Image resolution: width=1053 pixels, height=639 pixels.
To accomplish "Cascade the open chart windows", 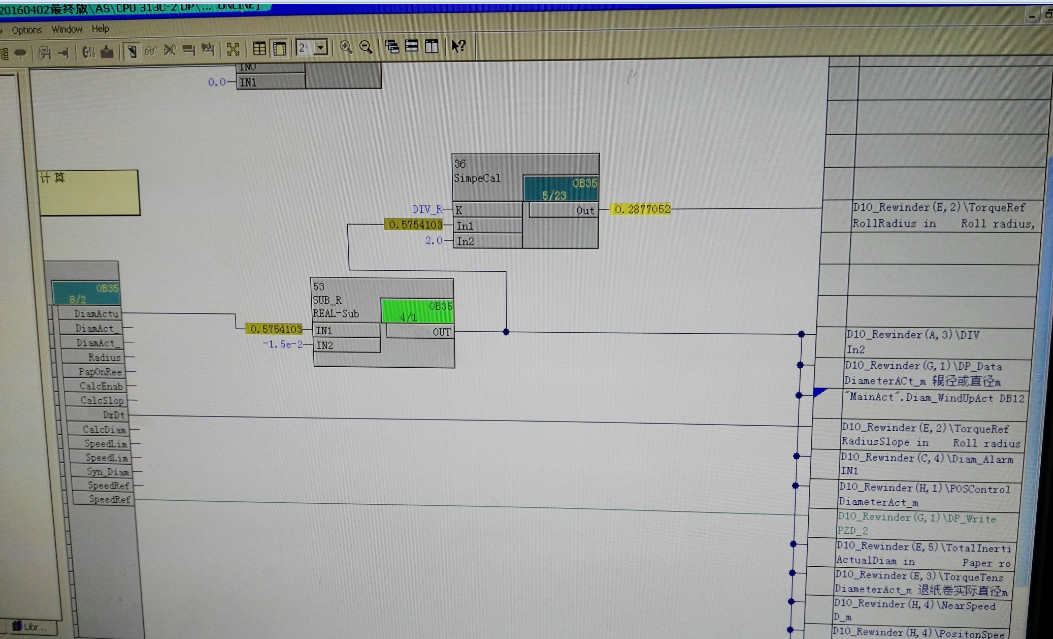I will coord(392,47).
